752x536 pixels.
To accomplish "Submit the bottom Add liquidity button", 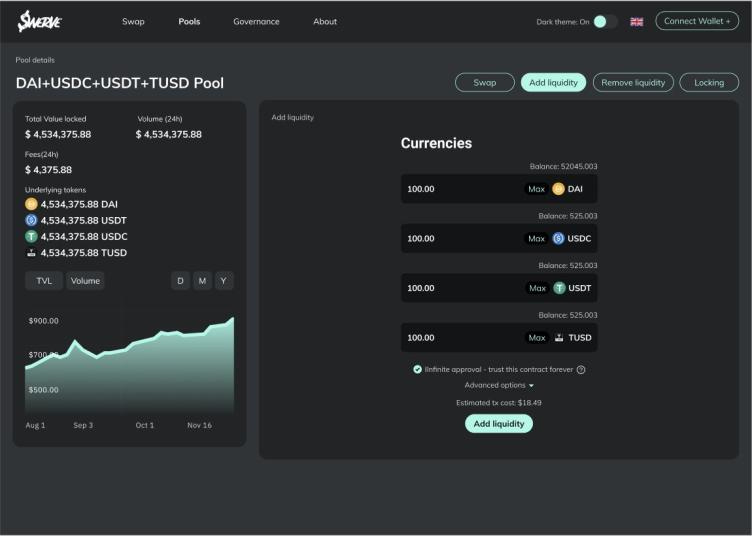I will click(499, 424).
